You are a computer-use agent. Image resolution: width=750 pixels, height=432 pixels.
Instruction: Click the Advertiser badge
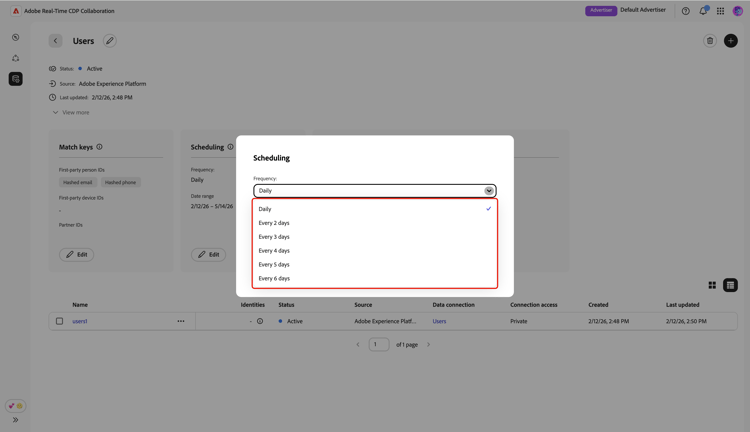[x=601, y=11]
